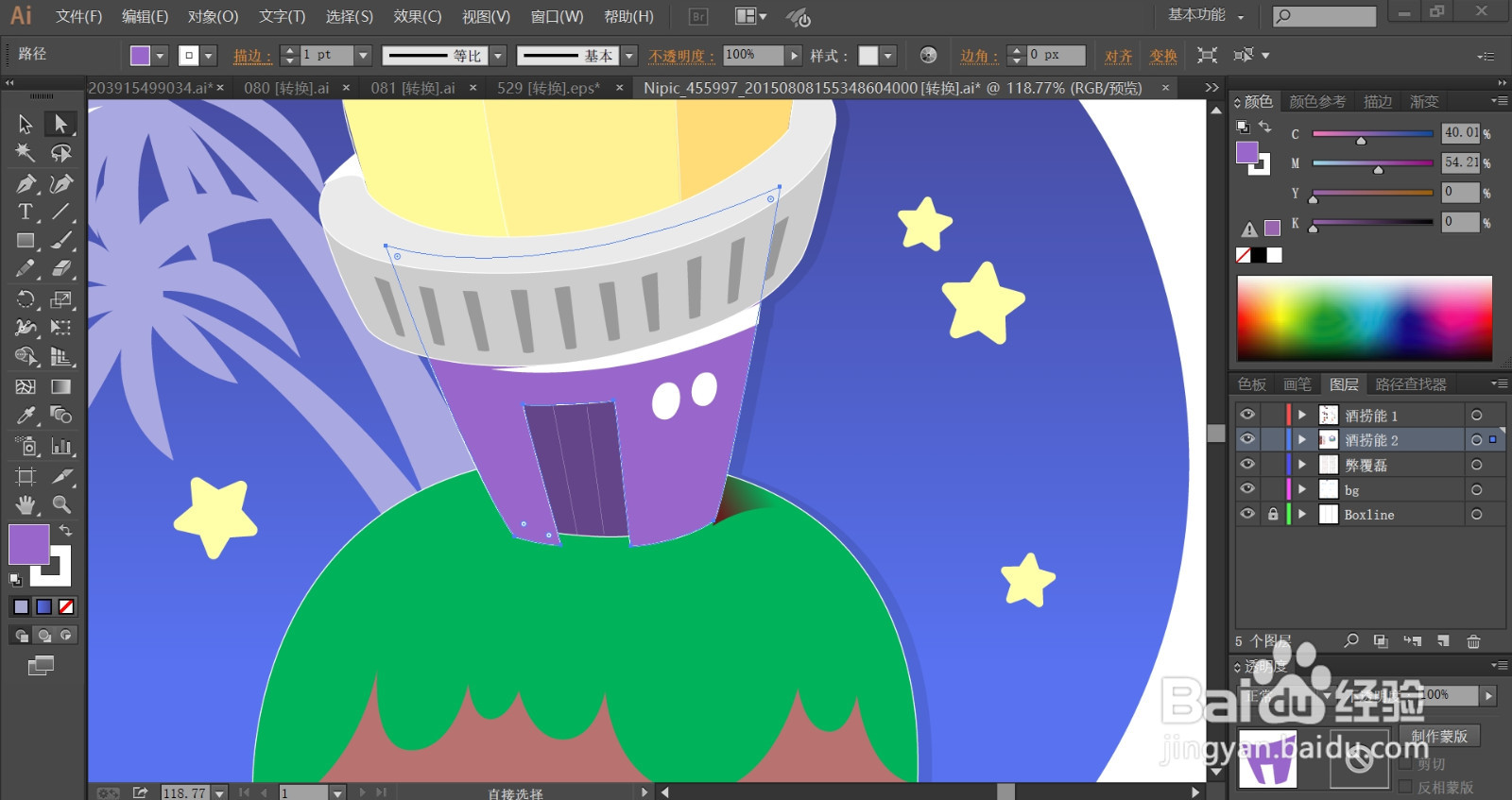Open the 对象(O) menu
Image resolution: width=1512 pixels, height=800 pixels.
tap(213, 16)
